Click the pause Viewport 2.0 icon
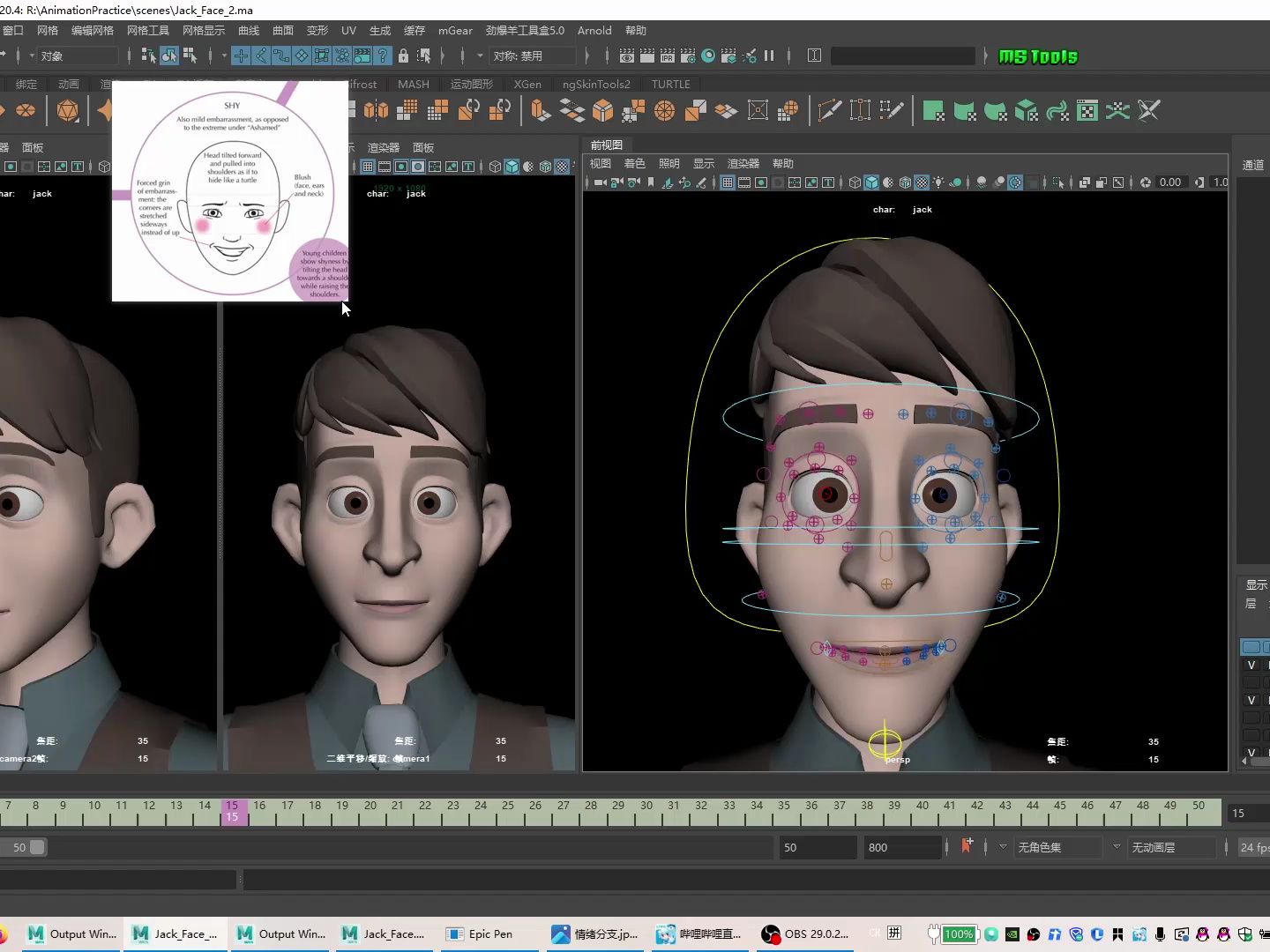 coord(769,56)
